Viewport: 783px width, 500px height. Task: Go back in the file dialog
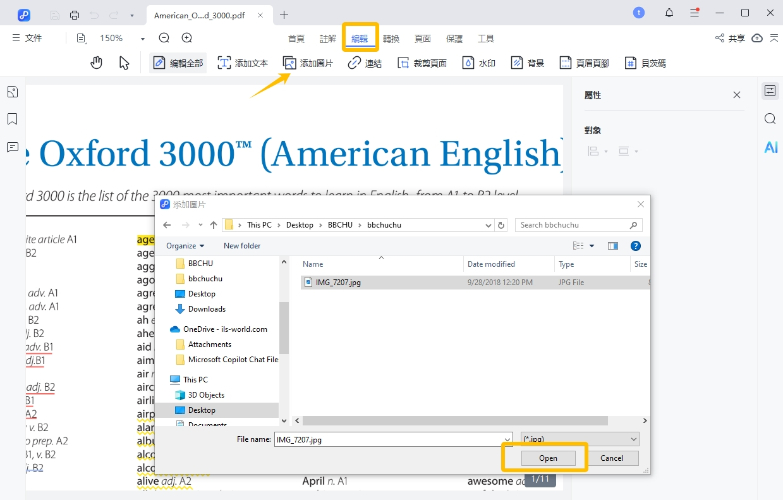pos(167,225)
